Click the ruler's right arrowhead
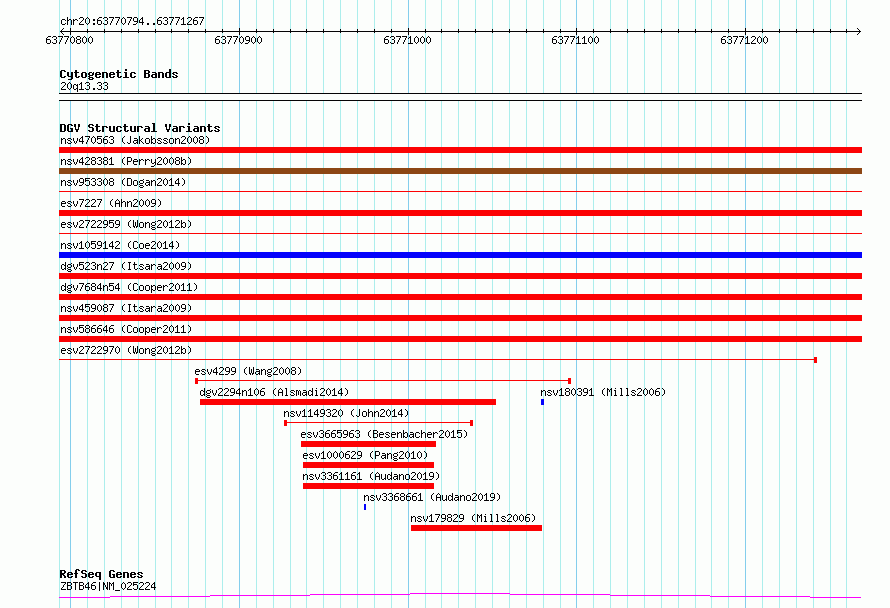Image resolution: width=890 pixels, height=608 pixels. coord(859,31)
